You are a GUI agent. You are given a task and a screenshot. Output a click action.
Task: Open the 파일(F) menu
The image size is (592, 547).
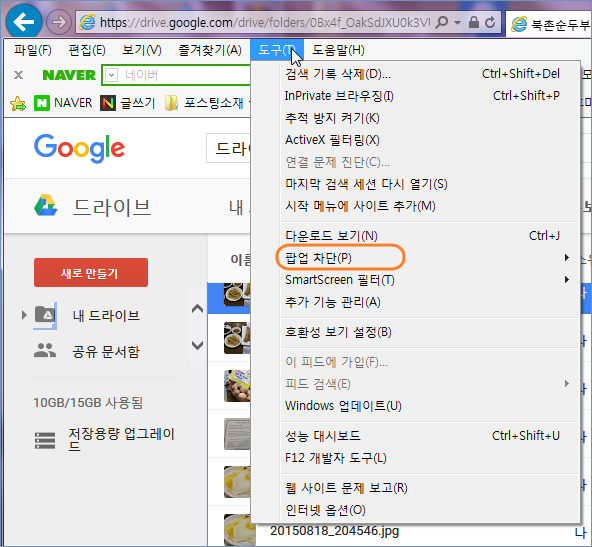tap(33, 50)
